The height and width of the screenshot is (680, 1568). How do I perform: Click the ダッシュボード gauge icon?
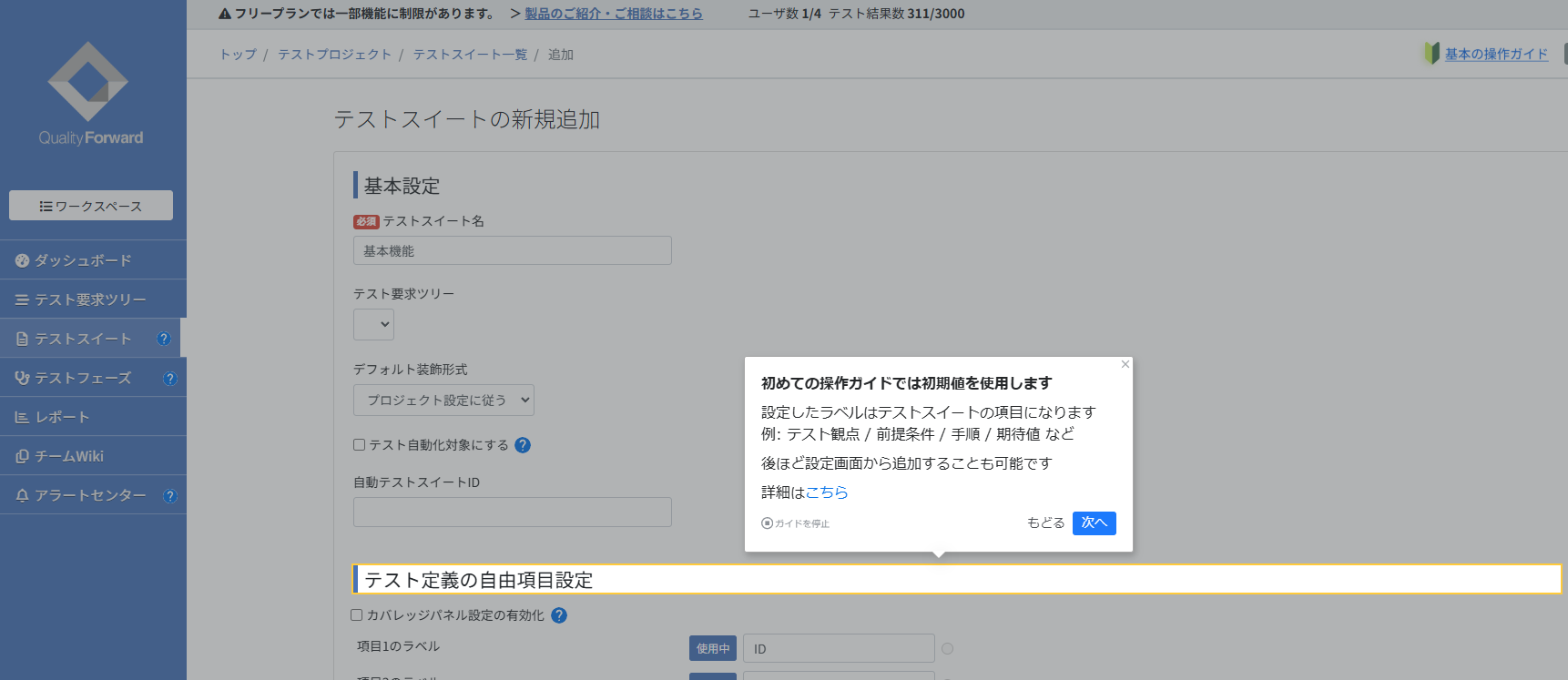click(x=23, y=260)
